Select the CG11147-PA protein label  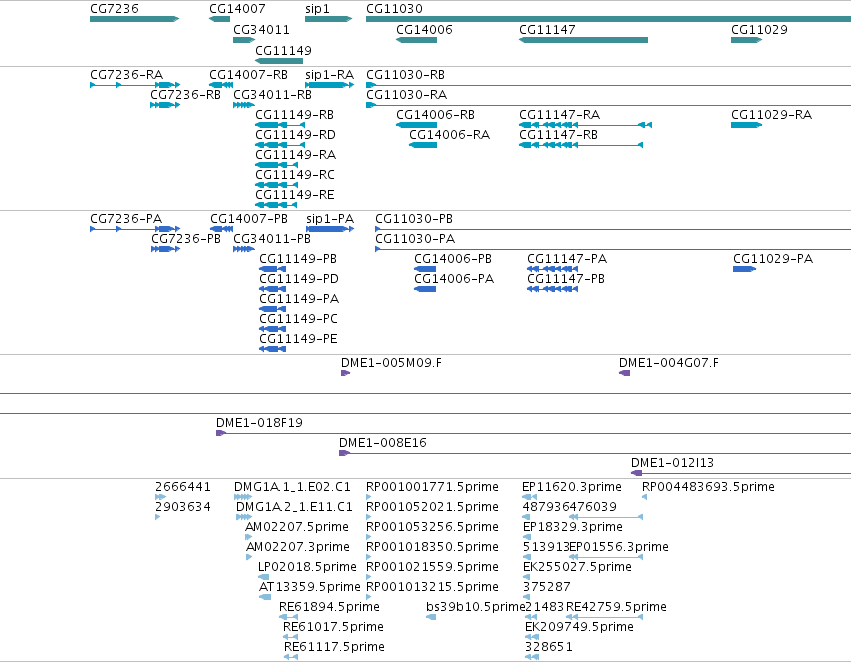567,259
